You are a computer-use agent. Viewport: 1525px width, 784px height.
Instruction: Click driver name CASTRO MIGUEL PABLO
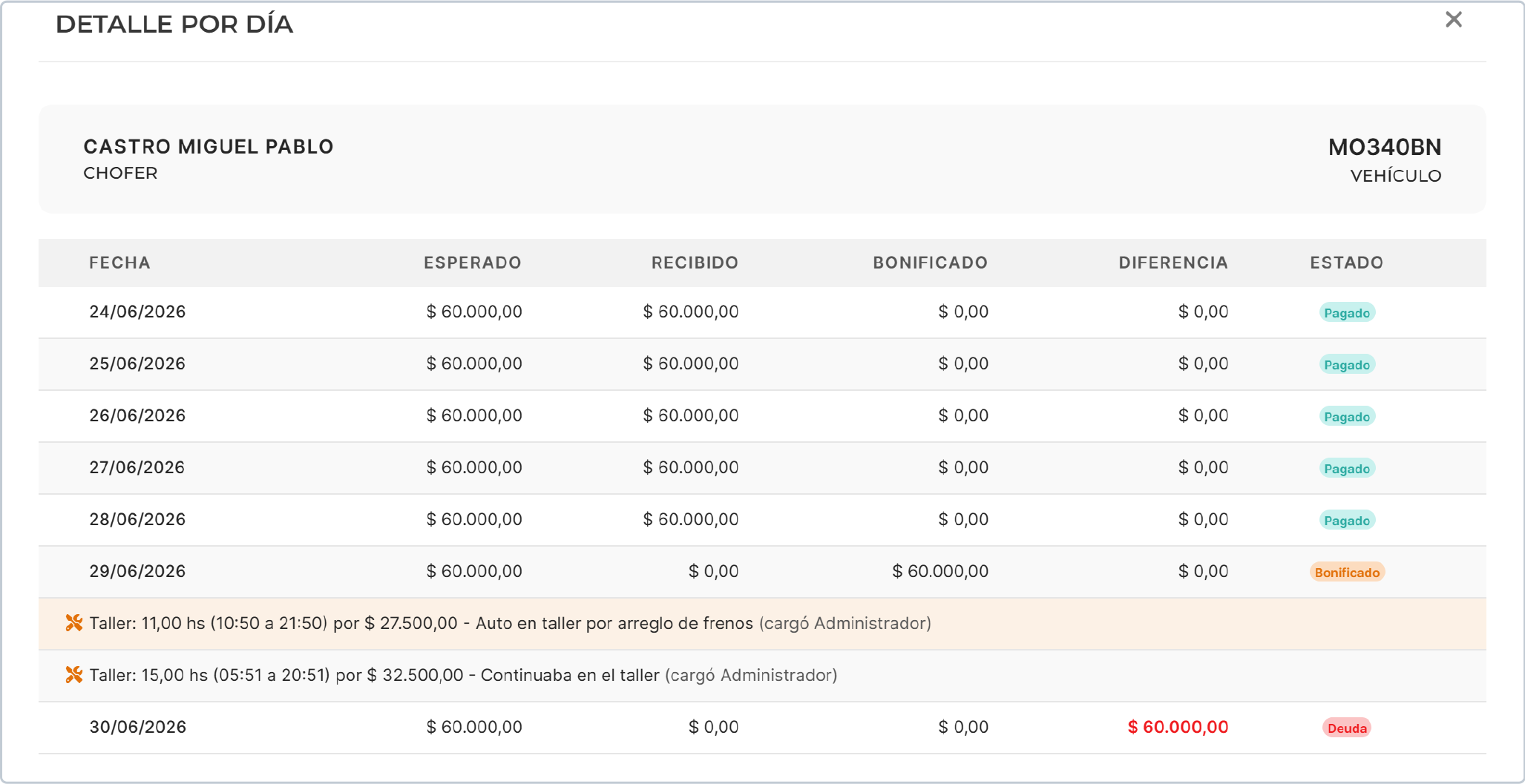coord(209,147)
